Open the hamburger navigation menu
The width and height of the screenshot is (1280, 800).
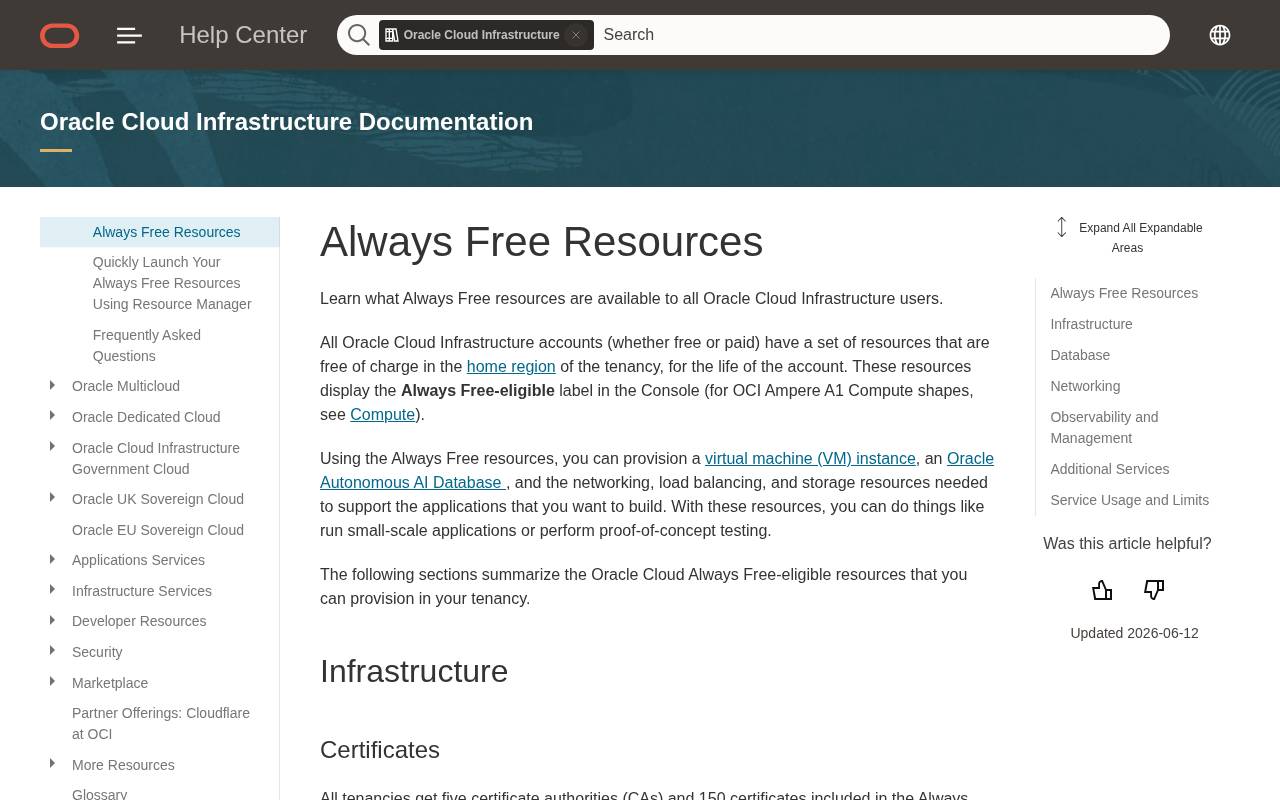pos(129,35)
